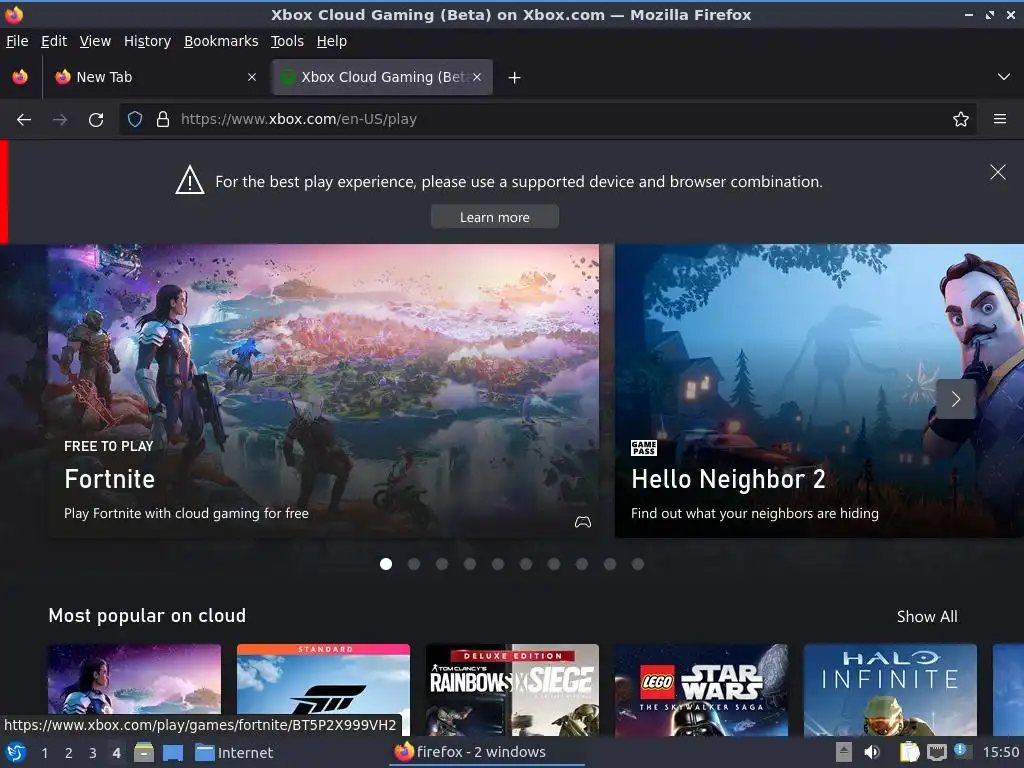This screenshot has height=768, width=1024.
Task: Expand the list all tabs dropdown
Action: point(1004,77)
